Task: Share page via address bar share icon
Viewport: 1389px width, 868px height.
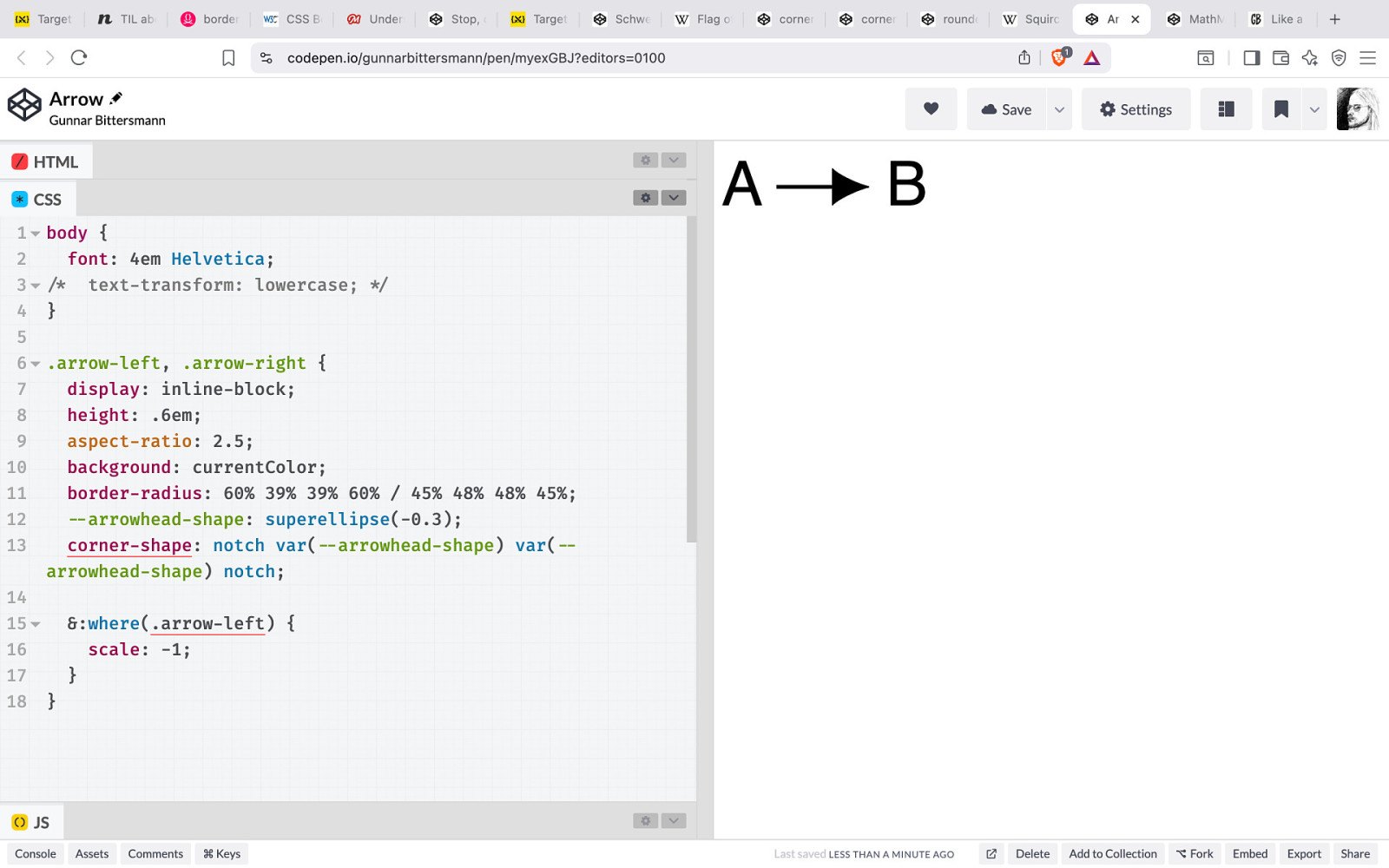Action: (x=1024, y=58)
